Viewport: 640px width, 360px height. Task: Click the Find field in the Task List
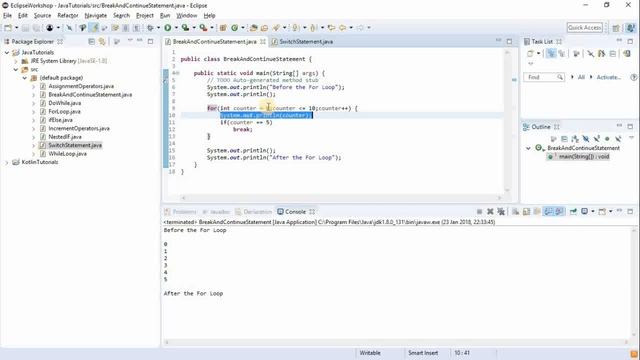click(x=544, y=77)
